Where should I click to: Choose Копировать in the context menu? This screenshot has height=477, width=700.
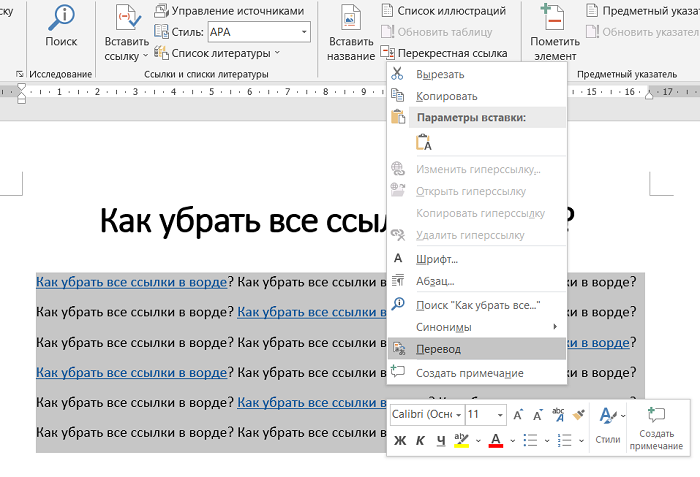(477, 96)
